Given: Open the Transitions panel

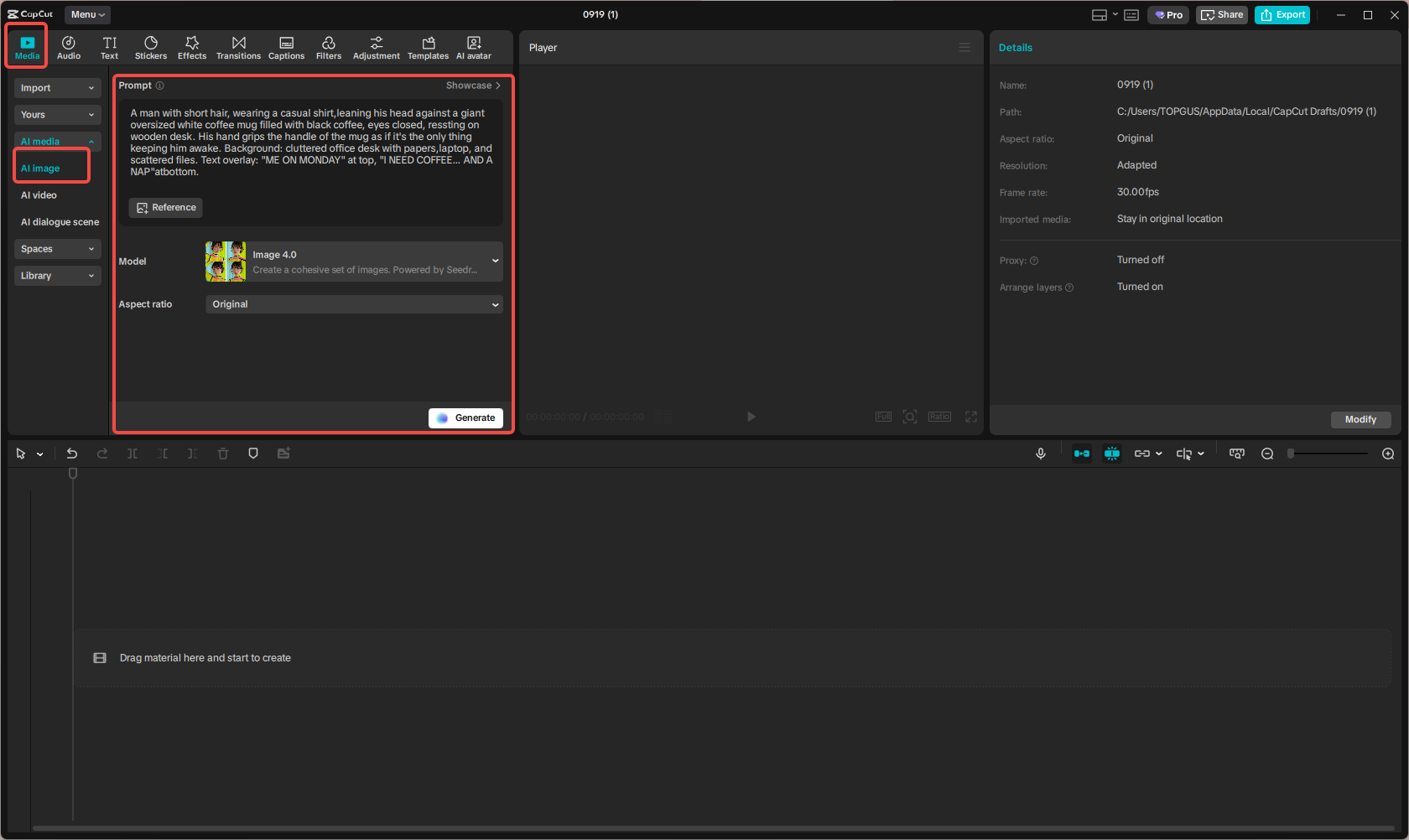Looking at the screenshot, I should (x=238, y=46).
